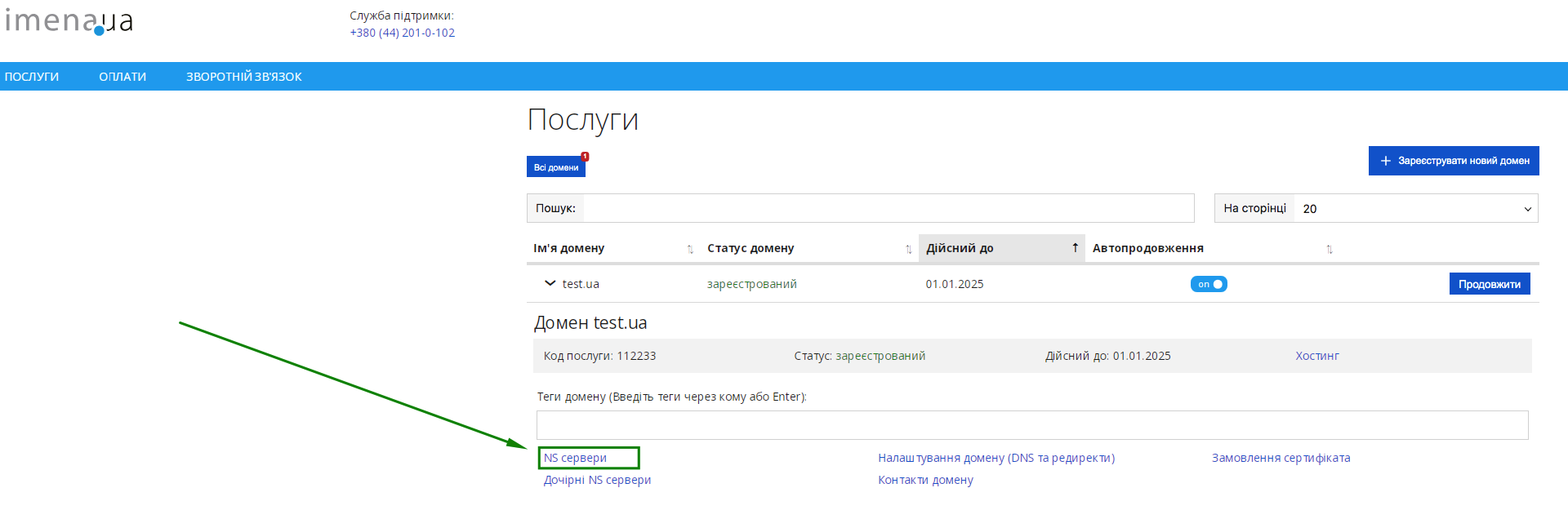Open the NS сервери link
Viewport: 1568px width, 519px height.
tap(575, 458)
